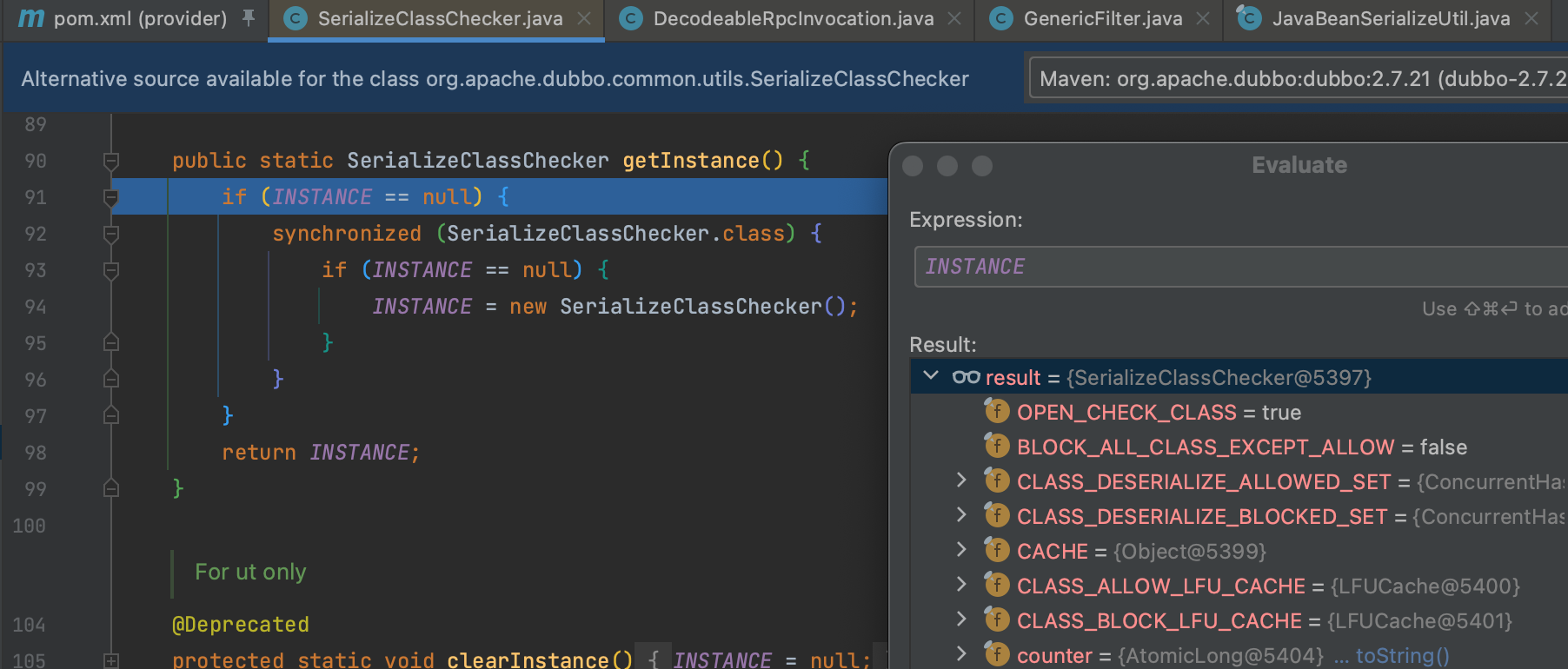Click 'For ut only' doc comment
This screenshot has width=1568, height=669.
click(250, 572)
